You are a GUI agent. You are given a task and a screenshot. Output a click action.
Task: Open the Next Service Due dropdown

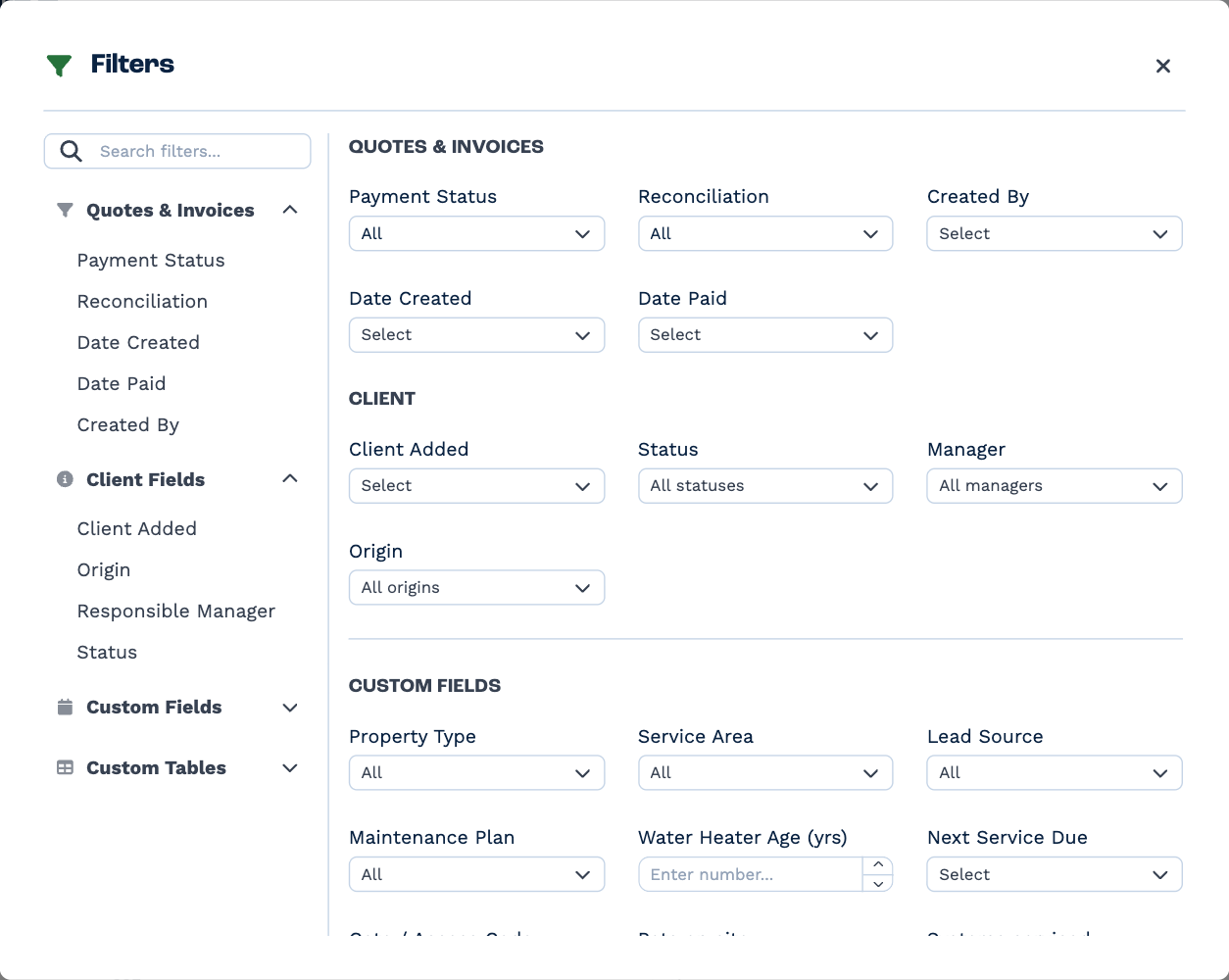point(1055,874)
